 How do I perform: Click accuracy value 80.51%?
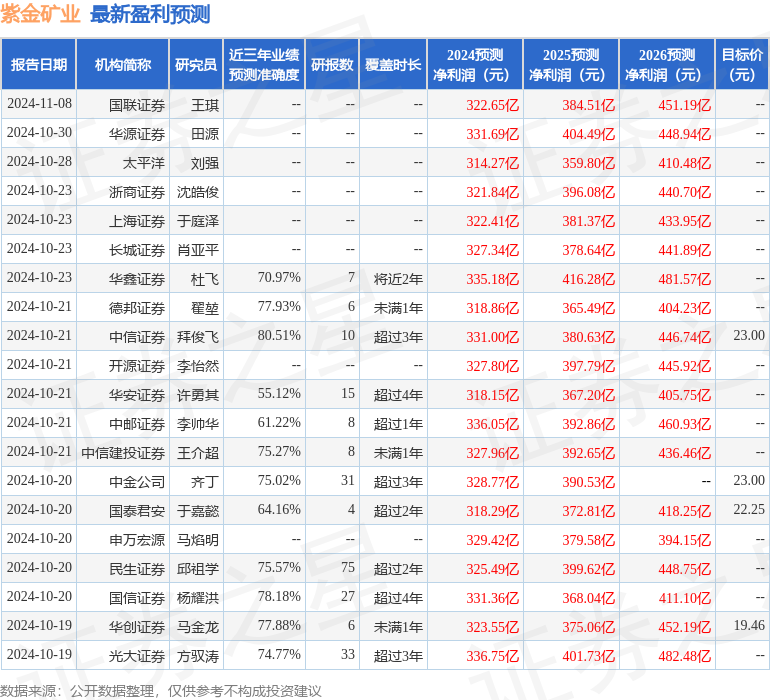pyautogui.click(x=279, y=336)
